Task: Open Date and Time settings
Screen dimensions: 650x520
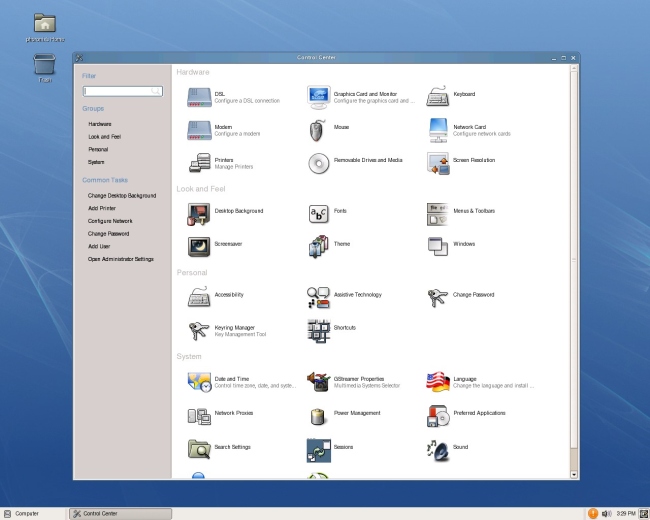Action: pos(198,381)
